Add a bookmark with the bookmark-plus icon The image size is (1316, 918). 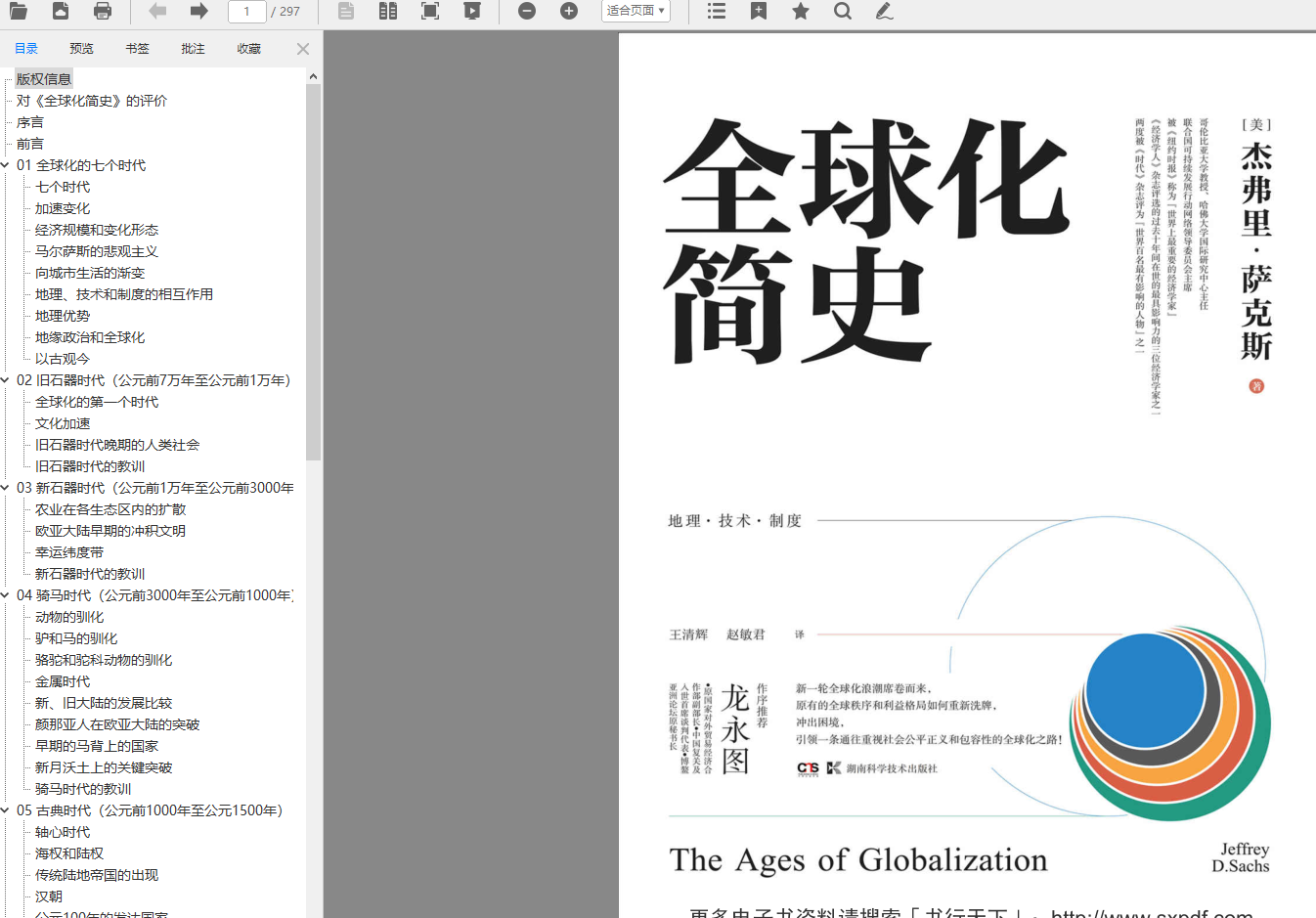(x=759, y=11)
